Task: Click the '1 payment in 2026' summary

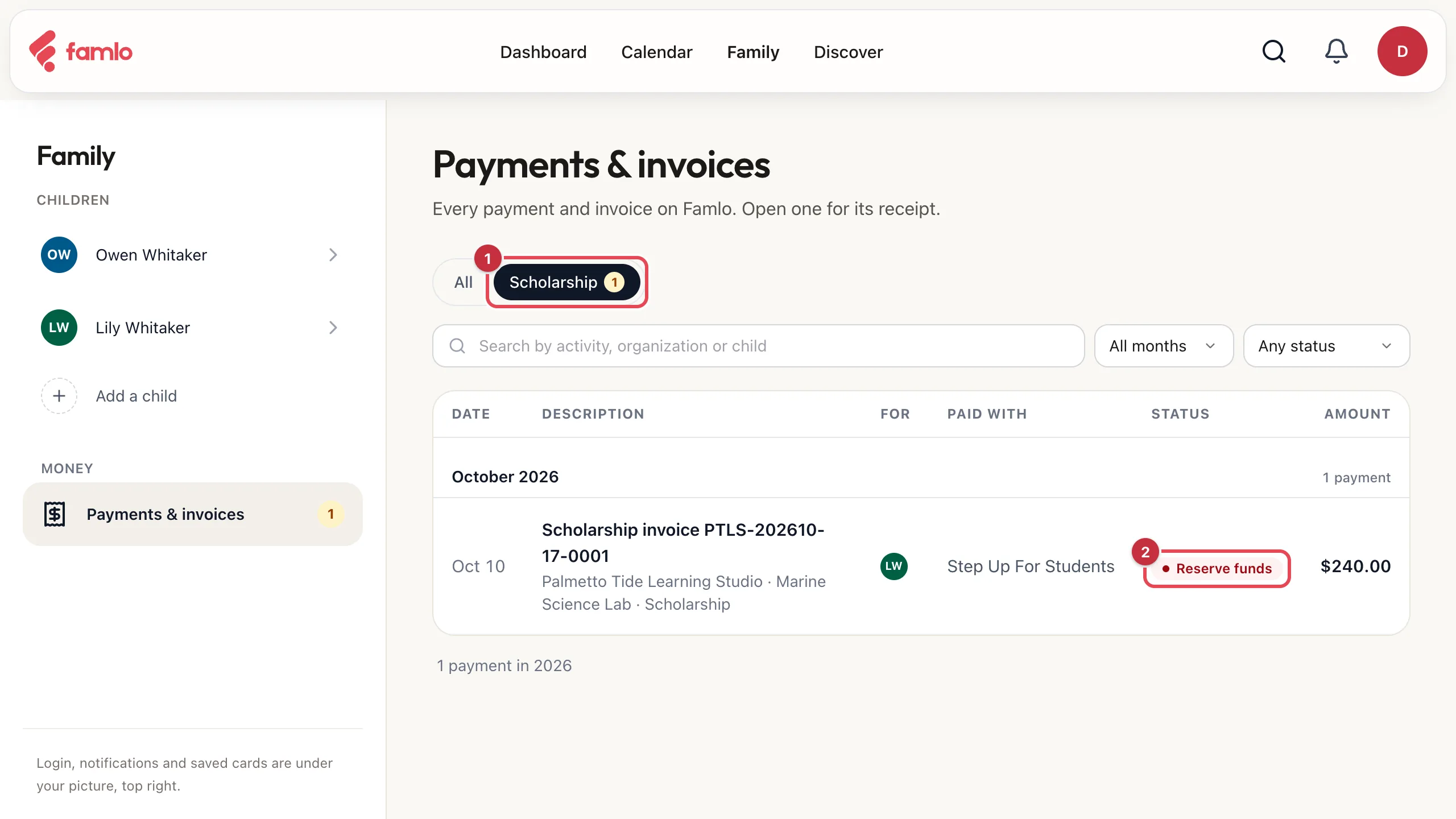Action: coord(504,665)
